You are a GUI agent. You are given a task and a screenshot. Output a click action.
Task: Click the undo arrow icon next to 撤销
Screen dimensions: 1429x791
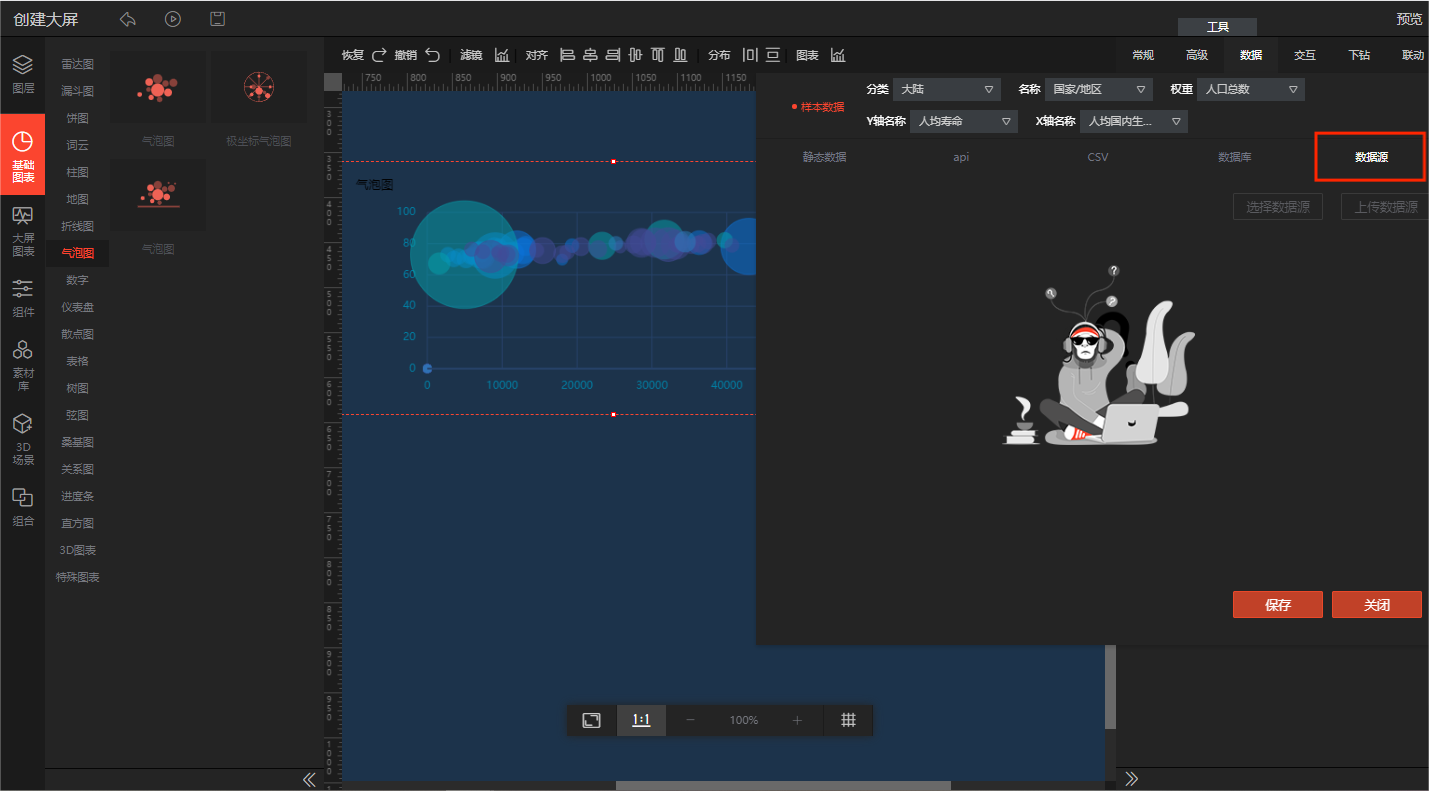point(432,55)
